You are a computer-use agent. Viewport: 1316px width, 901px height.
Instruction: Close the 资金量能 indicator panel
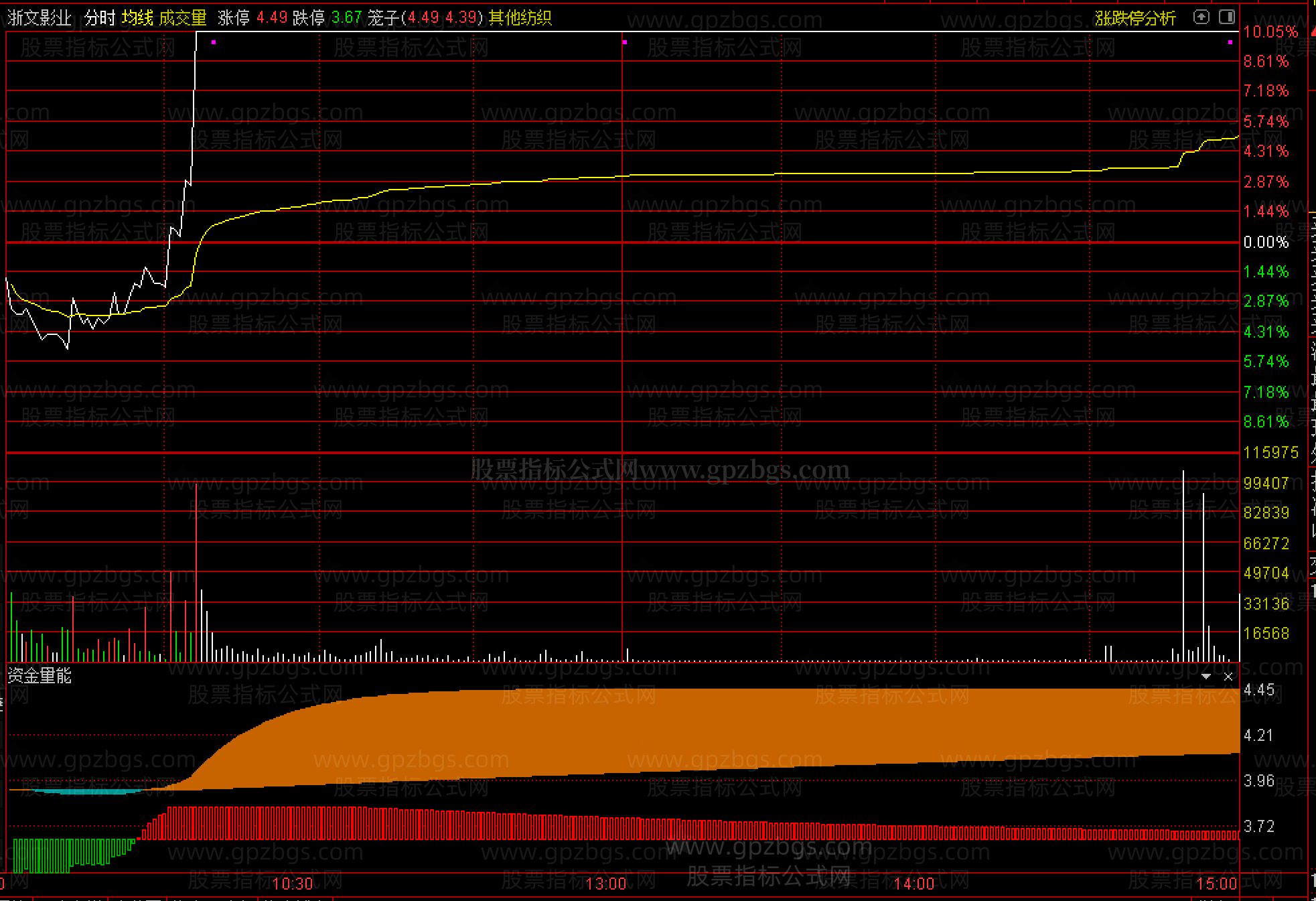click(1228, 677)
